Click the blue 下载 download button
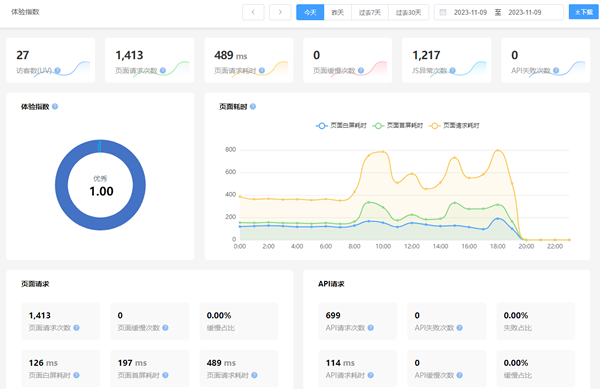 tap(584, 12)
